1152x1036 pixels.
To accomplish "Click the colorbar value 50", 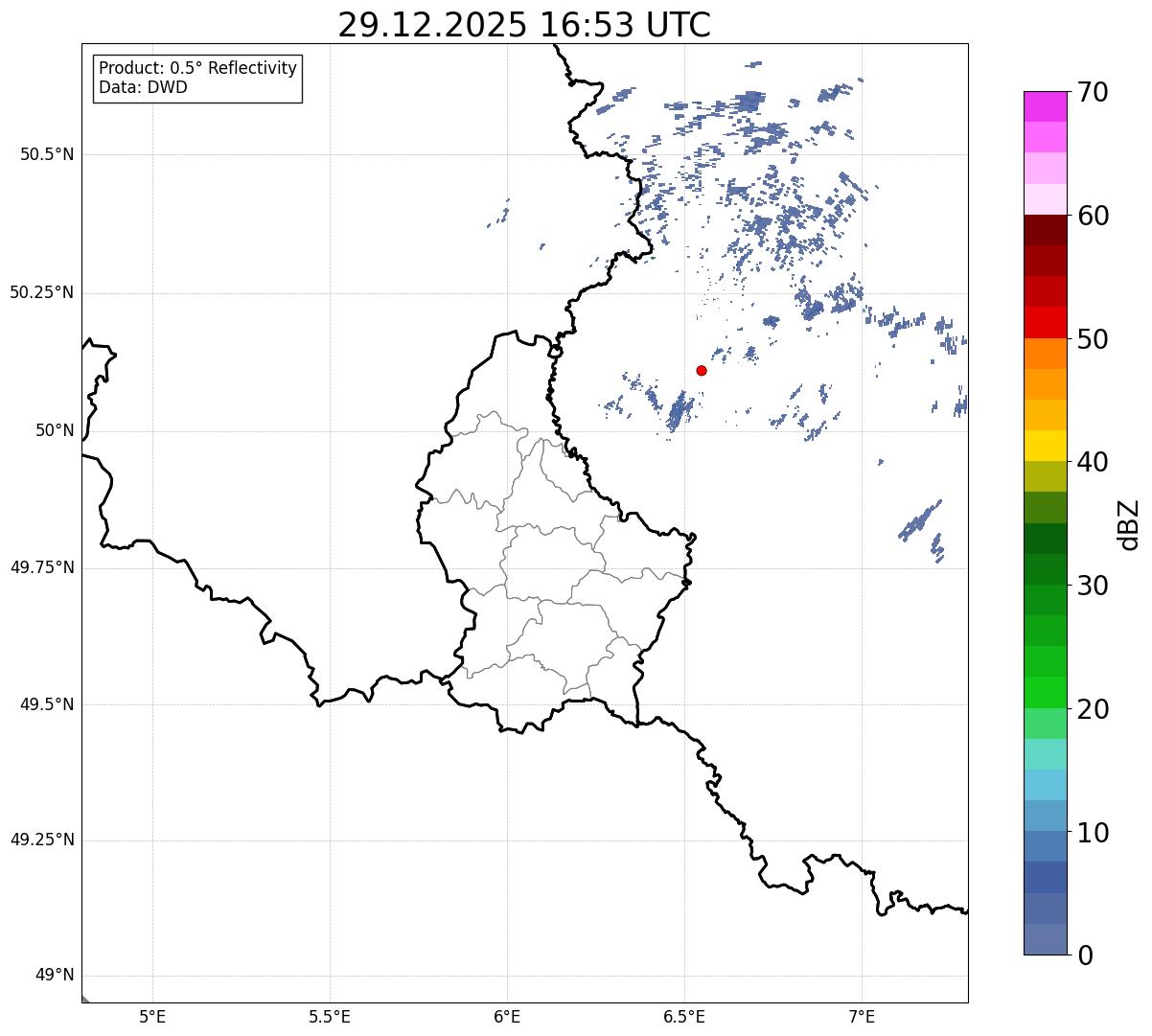I will (x=1093, y=339).
